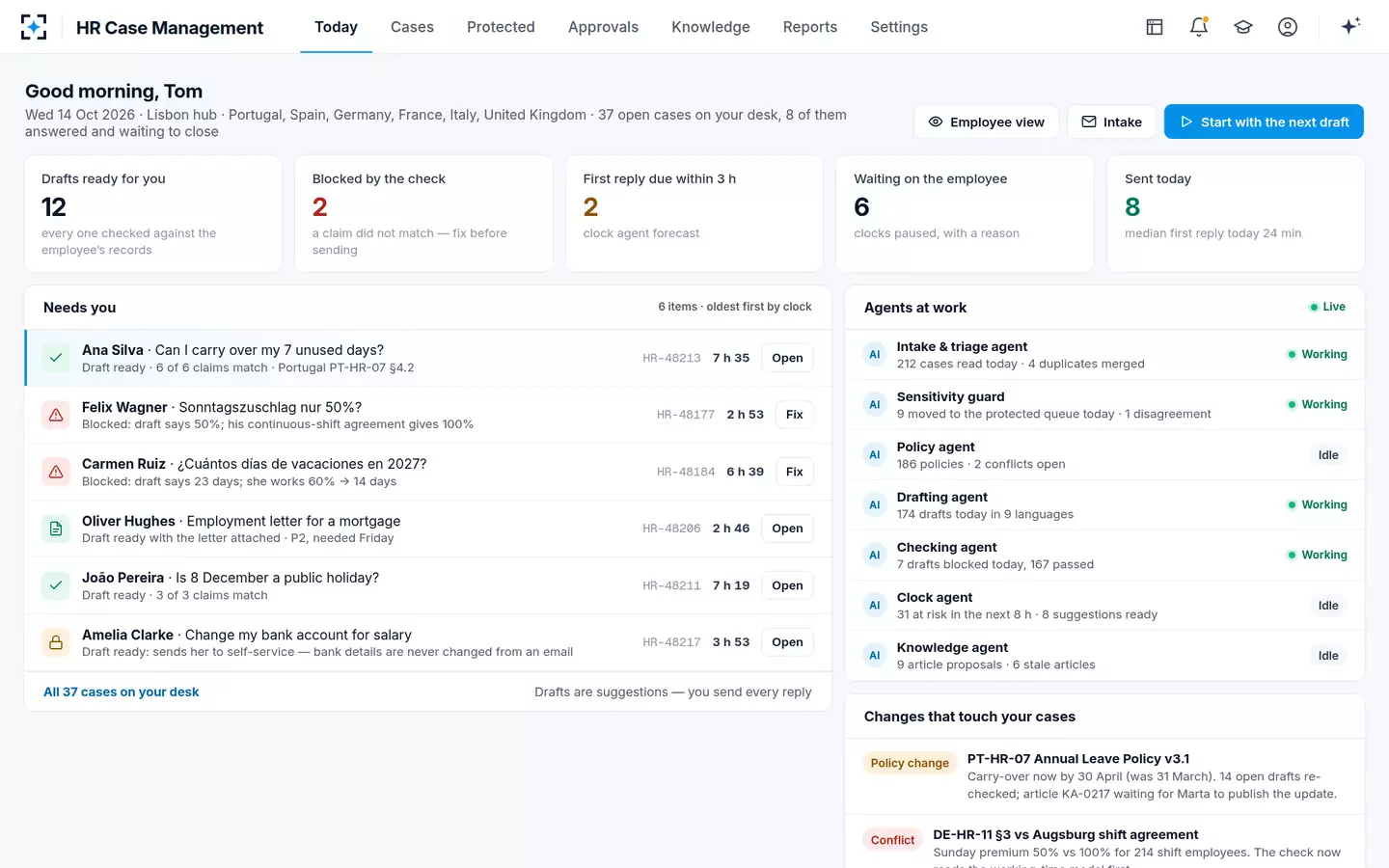Viewport: 1389px width, 868px height.
Task: Click the warning icon on Carmen Ruiz's case
Action: pos(56,472)
